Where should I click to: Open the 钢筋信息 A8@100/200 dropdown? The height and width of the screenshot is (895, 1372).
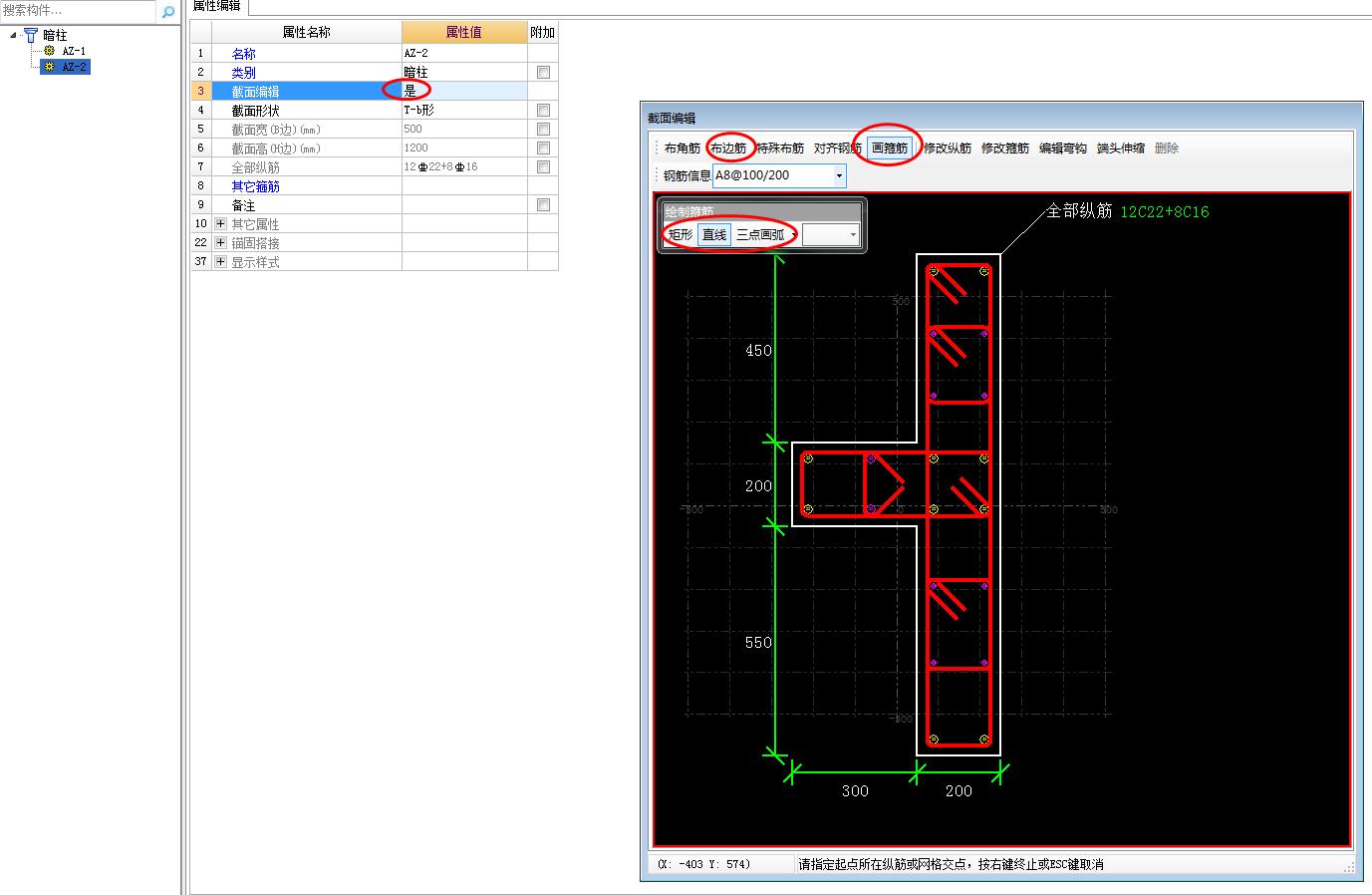click(x=839, y=175)
